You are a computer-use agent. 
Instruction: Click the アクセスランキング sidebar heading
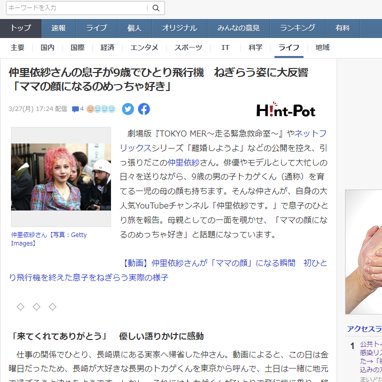click(x=364, y=329)
